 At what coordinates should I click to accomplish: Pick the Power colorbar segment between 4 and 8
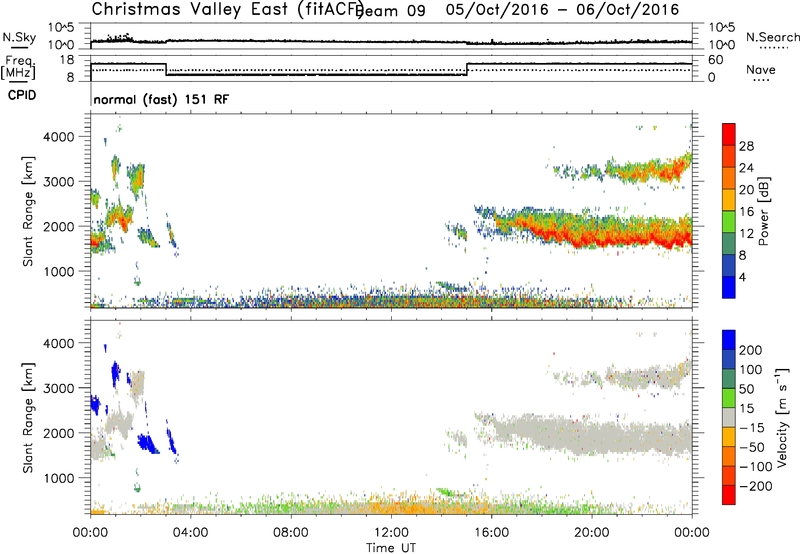coord(729,265)
